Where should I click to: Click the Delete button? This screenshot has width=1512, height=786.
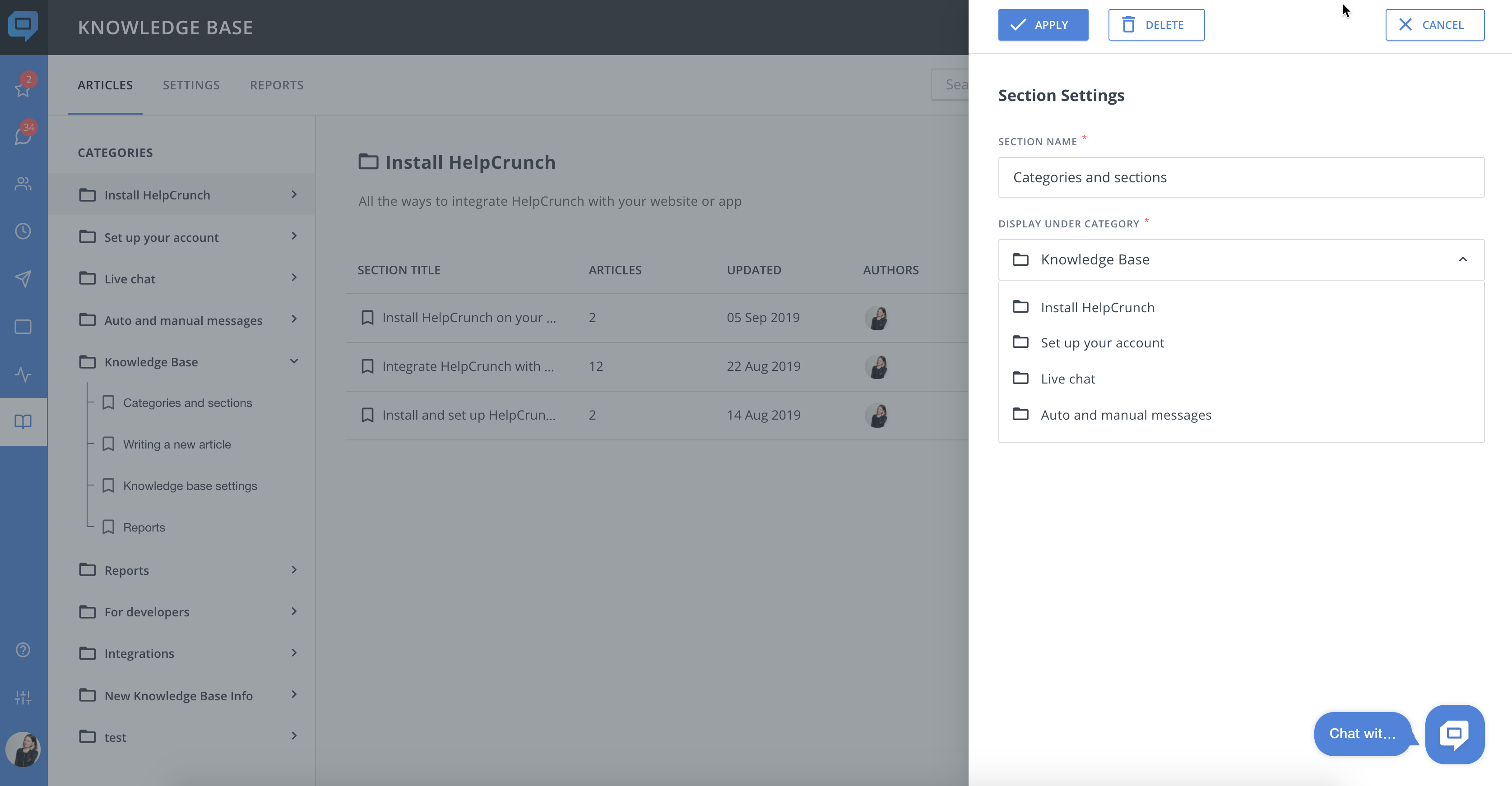tap(1156, 25)
